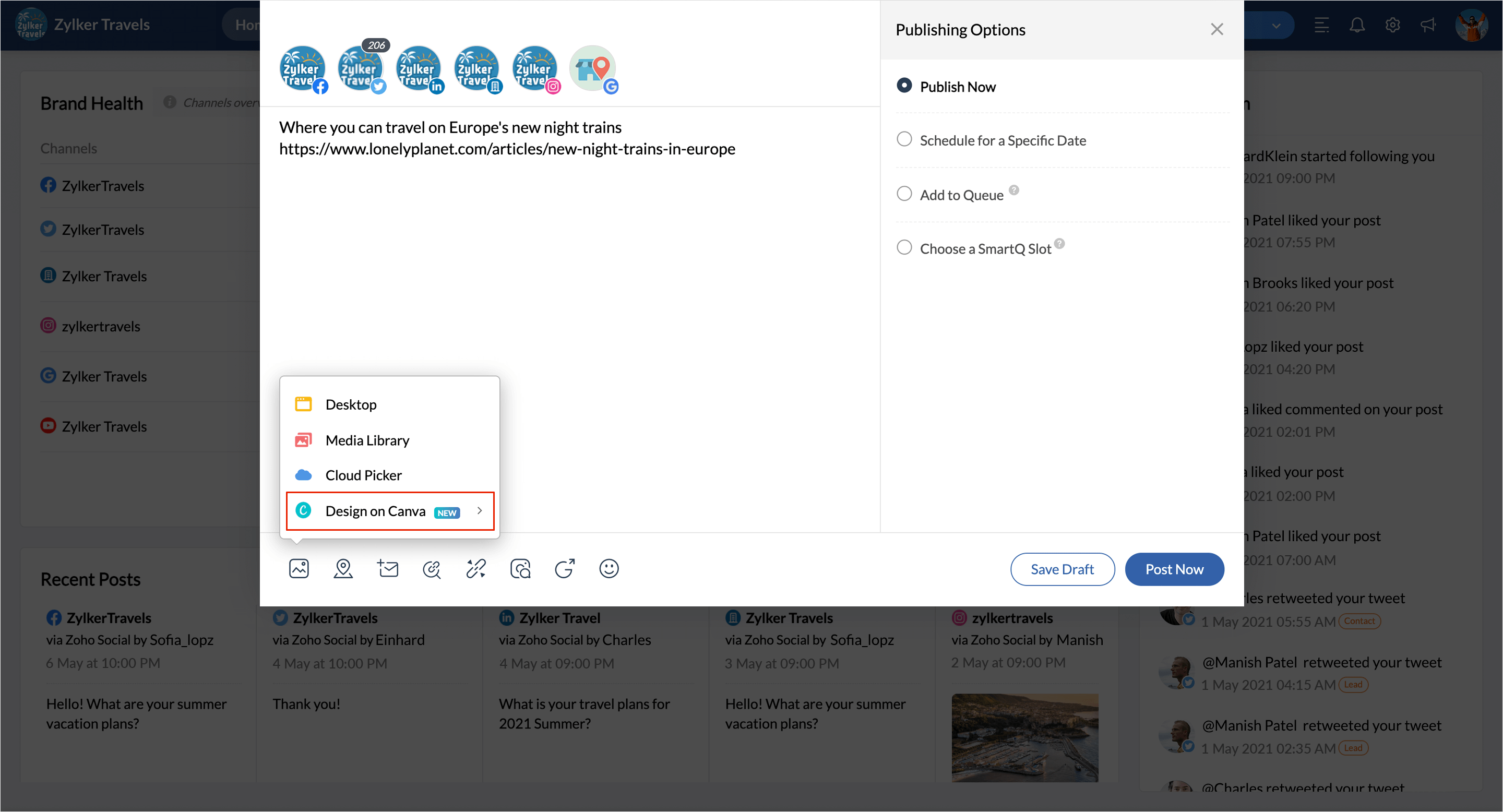Choose a SmartQ Slot radio option

pyautogui.click(x=904, y=247)
